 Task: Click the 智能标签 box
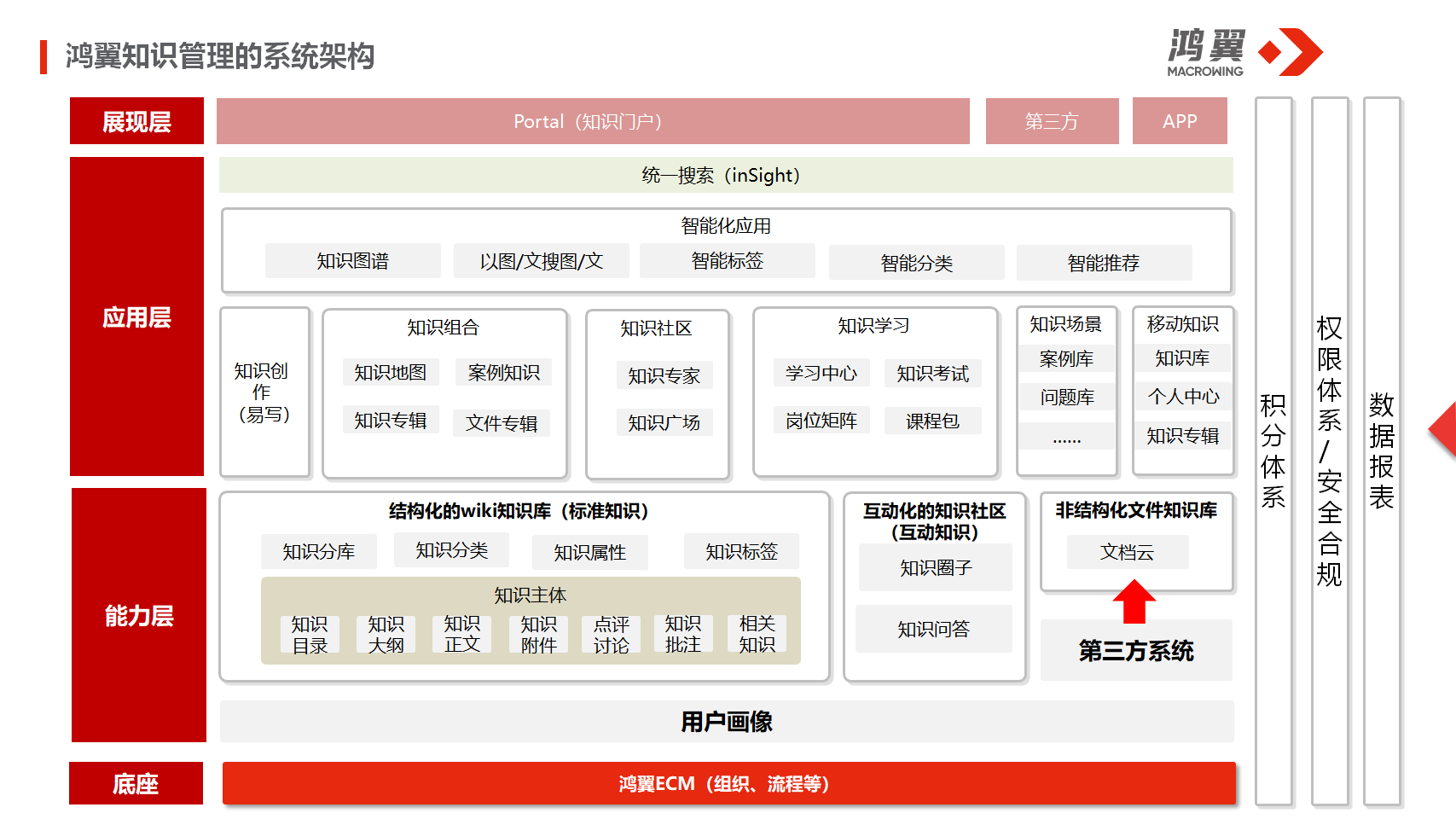[x=727, y=261]
